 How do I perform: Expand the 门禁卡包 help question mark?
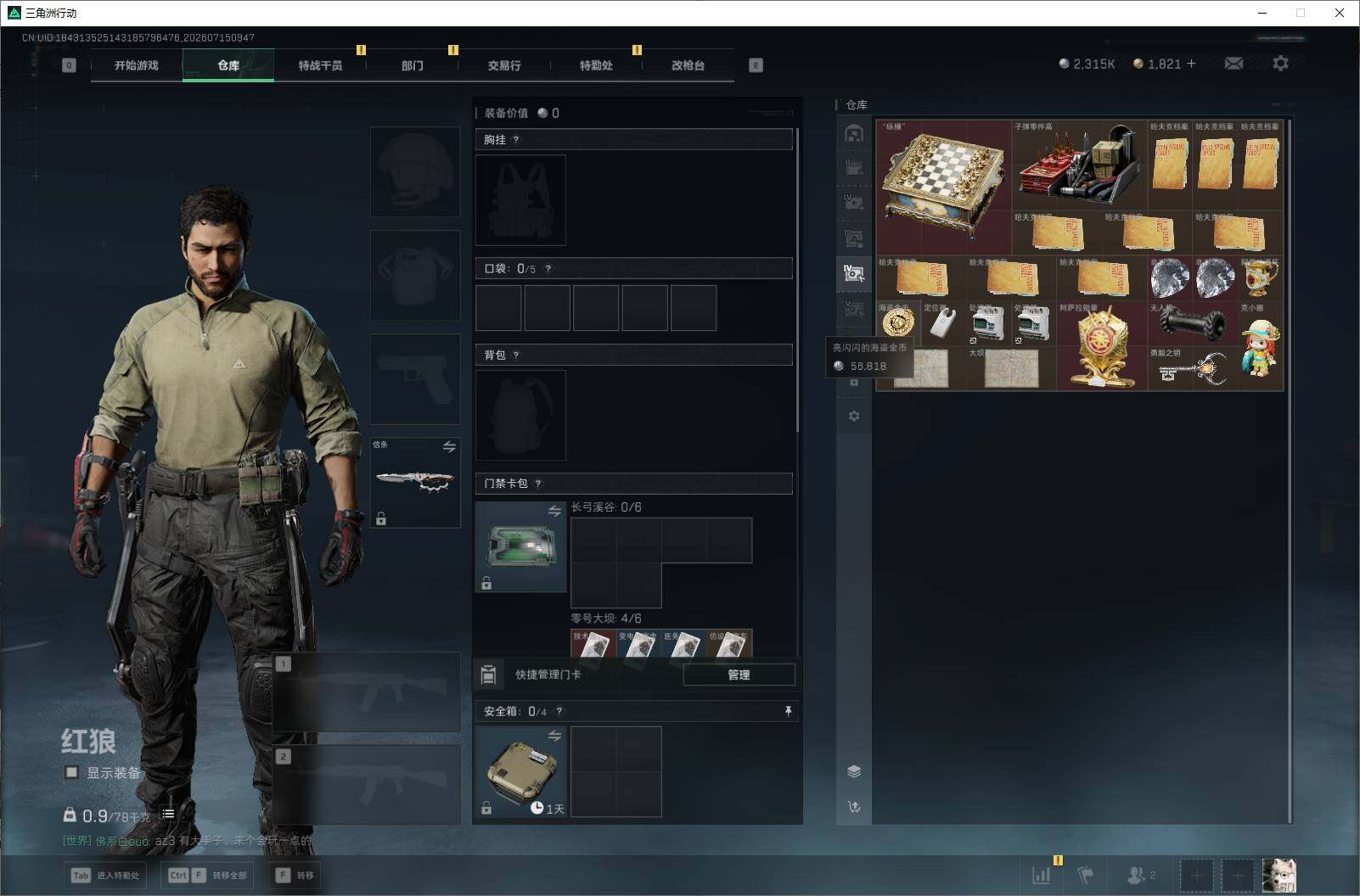coord(538,484)
